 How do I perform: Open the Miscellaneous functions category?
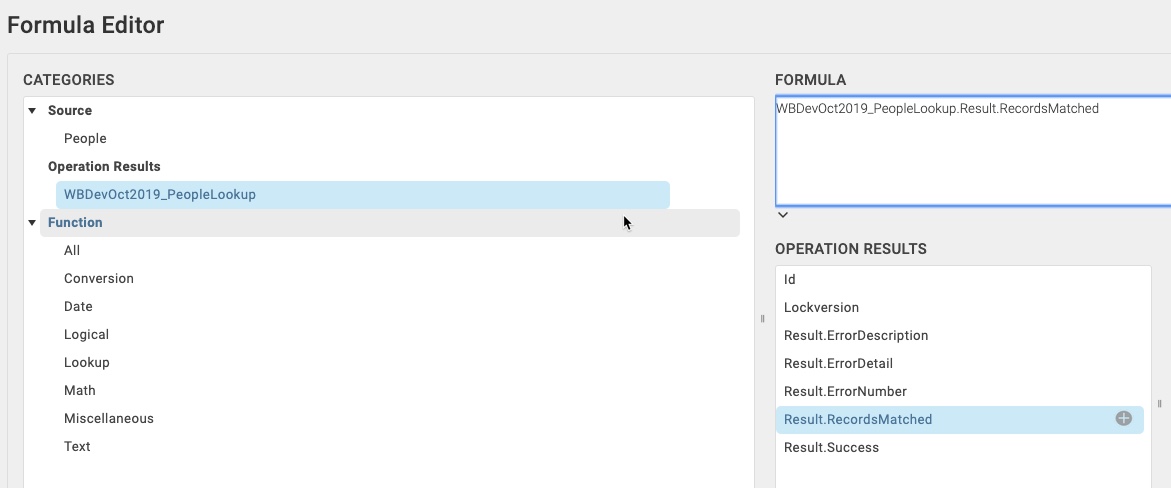pyautogui.click(x=109, y=418)
